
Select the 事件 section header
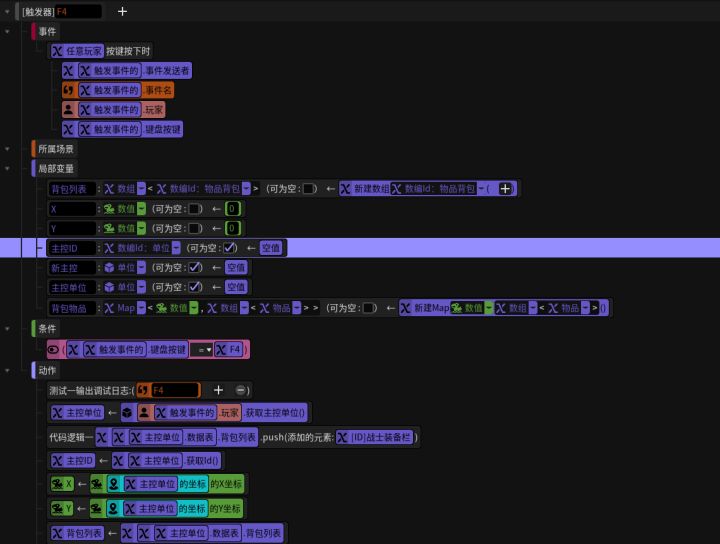click(47, 32)
